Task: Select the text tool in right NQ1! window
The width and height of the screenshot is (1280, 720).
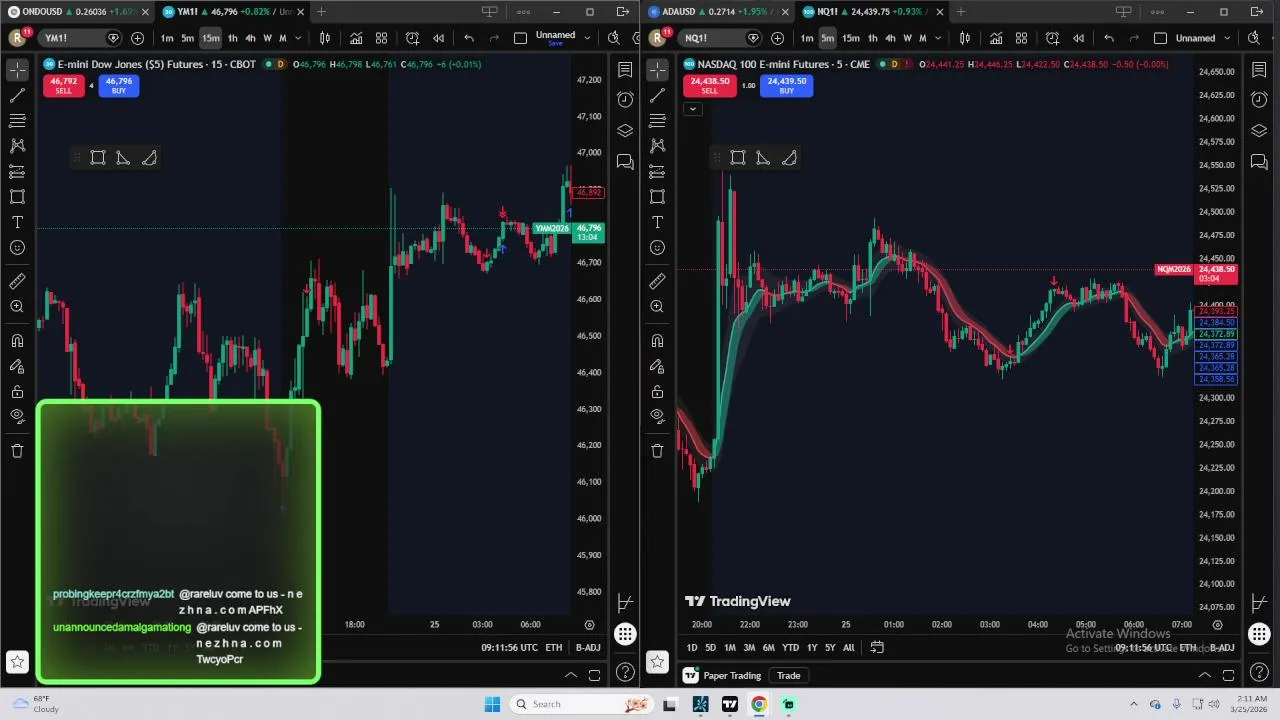Action: click(x=657, y=222)
